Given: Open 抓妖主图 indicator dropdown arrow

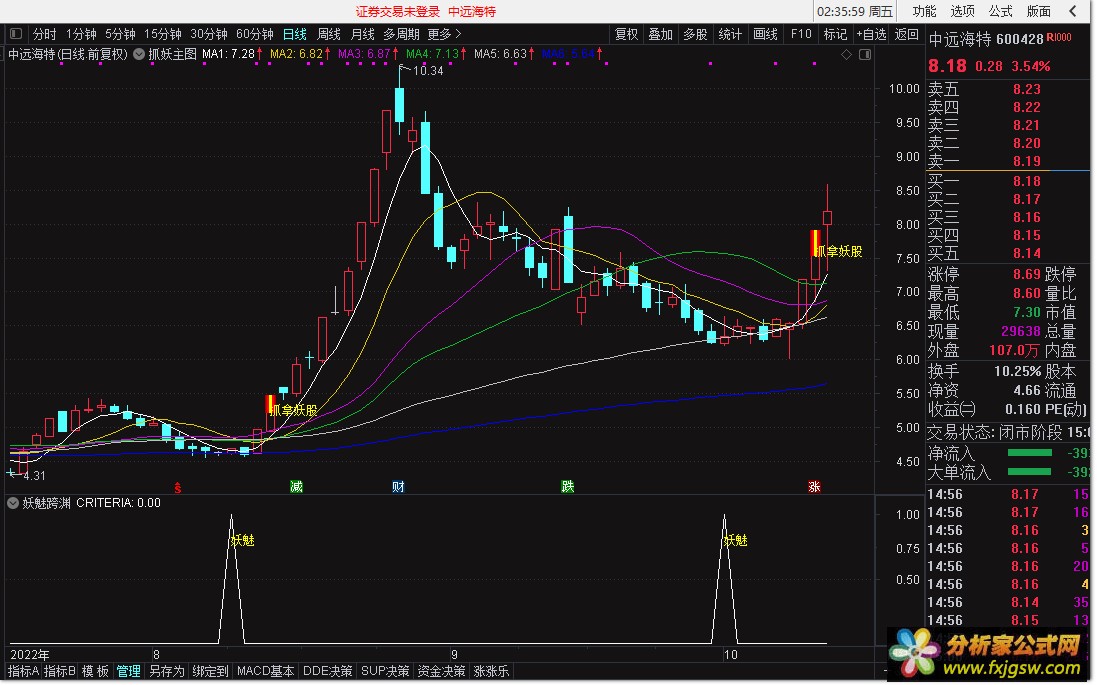Looking at the screenshot, I should [x=139, y=54].
